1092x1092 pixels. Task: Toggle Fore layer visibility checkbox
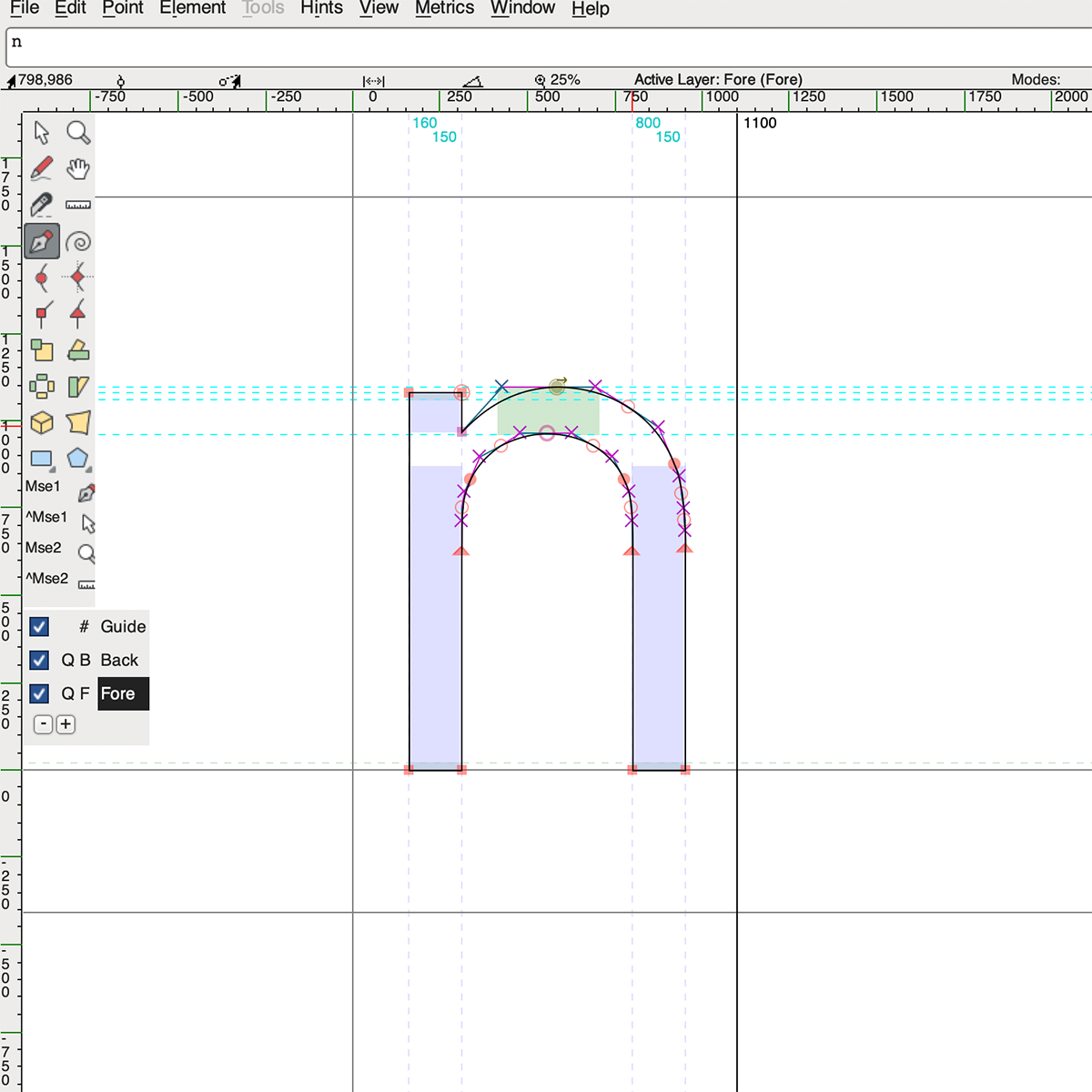[x=39, y=694]
